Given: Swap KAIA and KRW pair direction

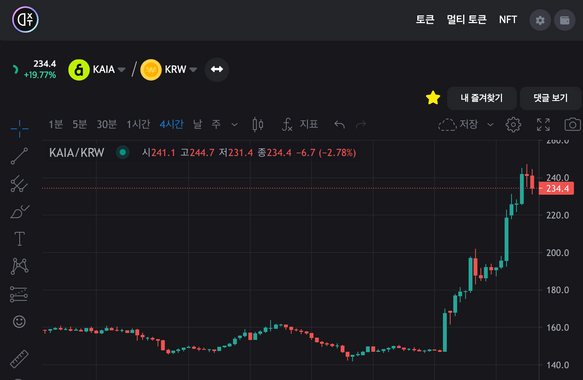Looking at the screenshot, I should click(x=217, y=70).
